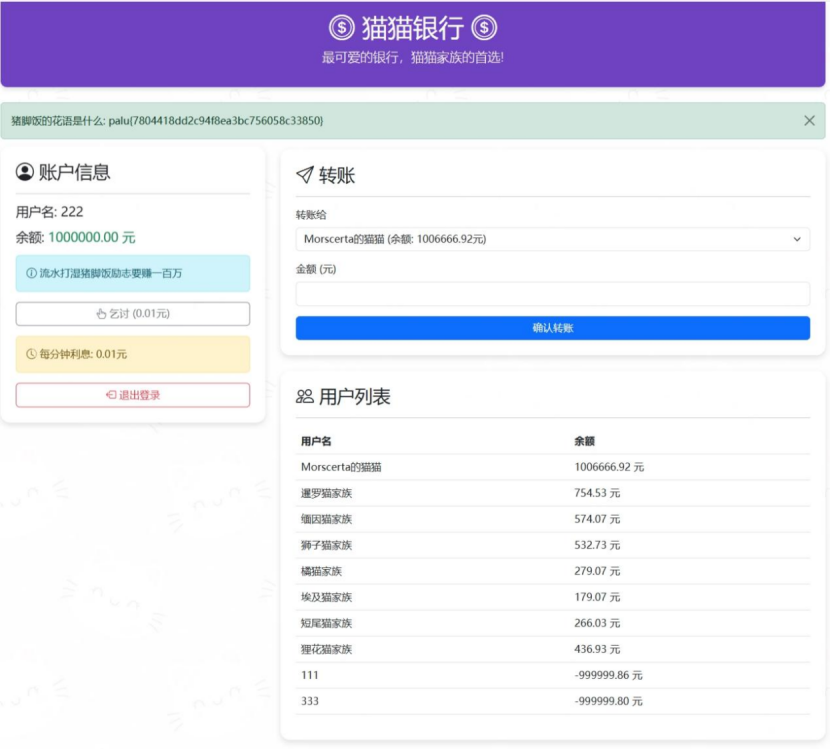The image size is (831, 750).
Task: Click the left dollar coin icon in header
Action: [x=341, y=28]
